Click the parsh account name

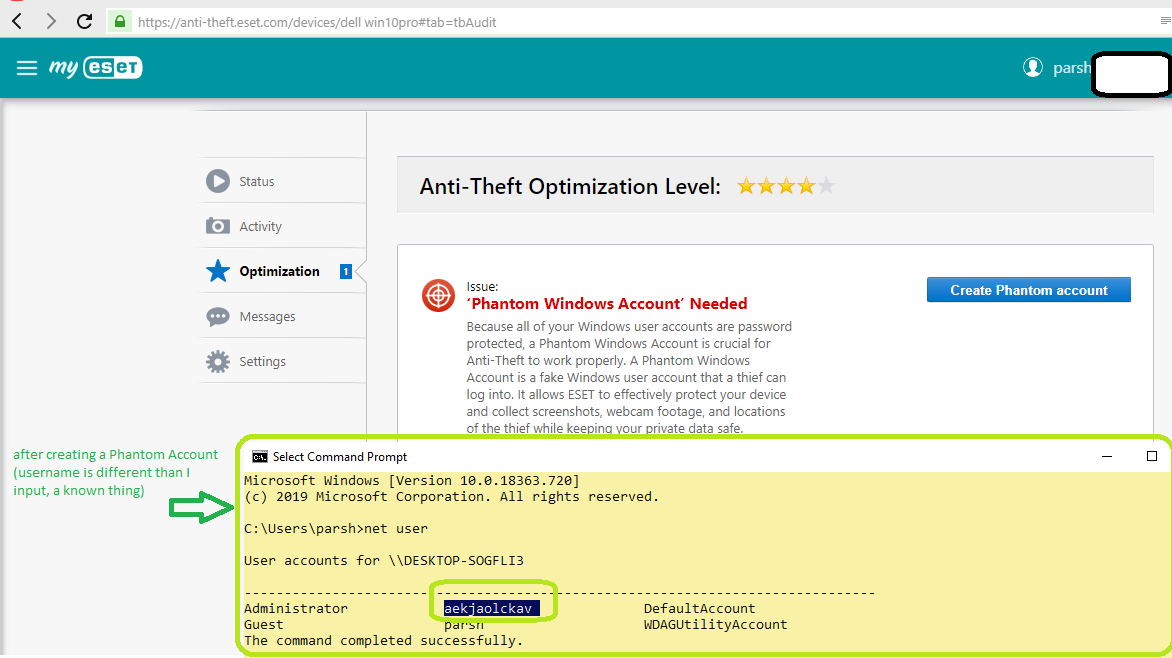[1072, 68]
